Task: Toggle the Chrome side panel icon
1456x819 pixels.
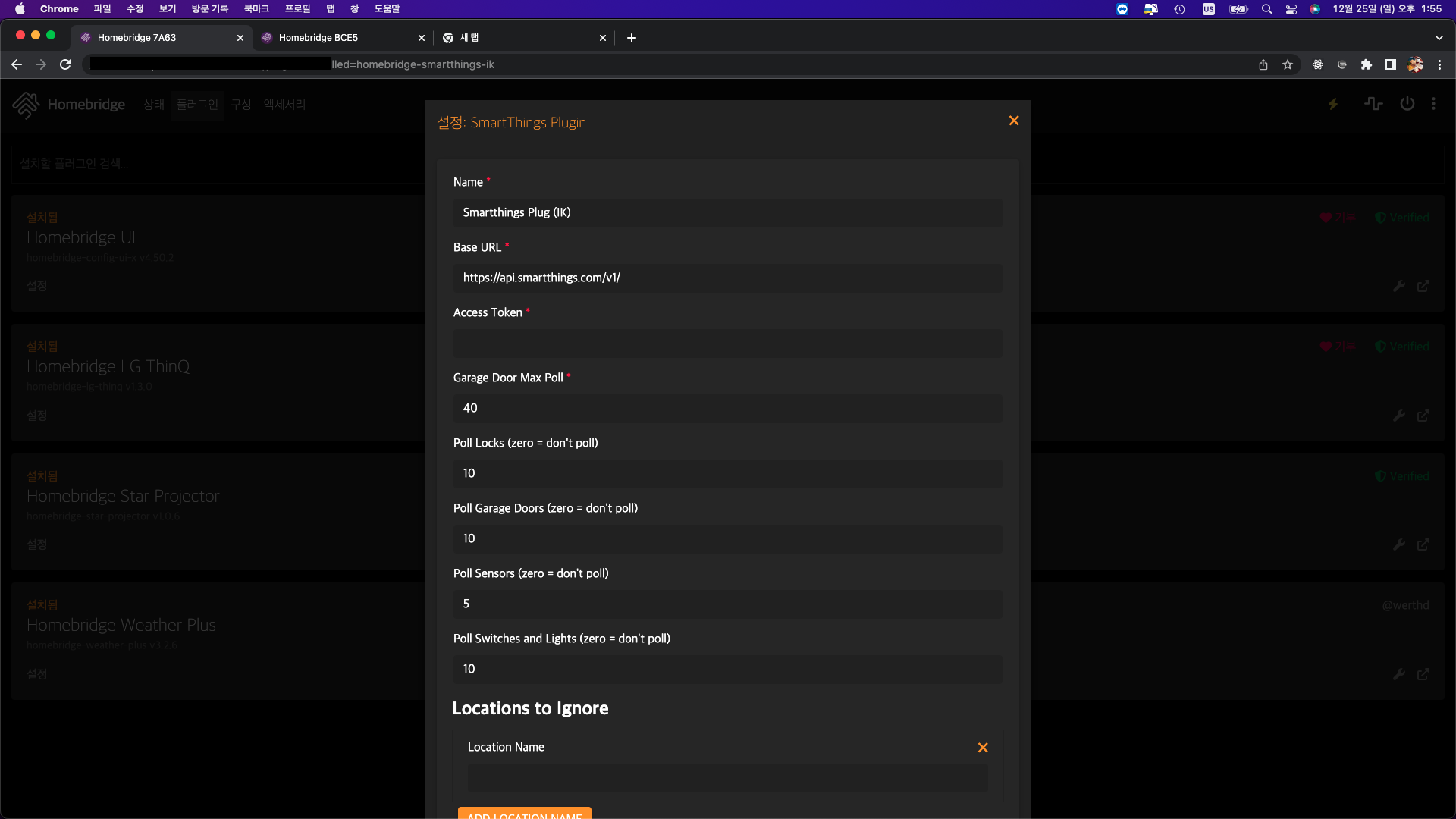Action: coord(1391,64)
